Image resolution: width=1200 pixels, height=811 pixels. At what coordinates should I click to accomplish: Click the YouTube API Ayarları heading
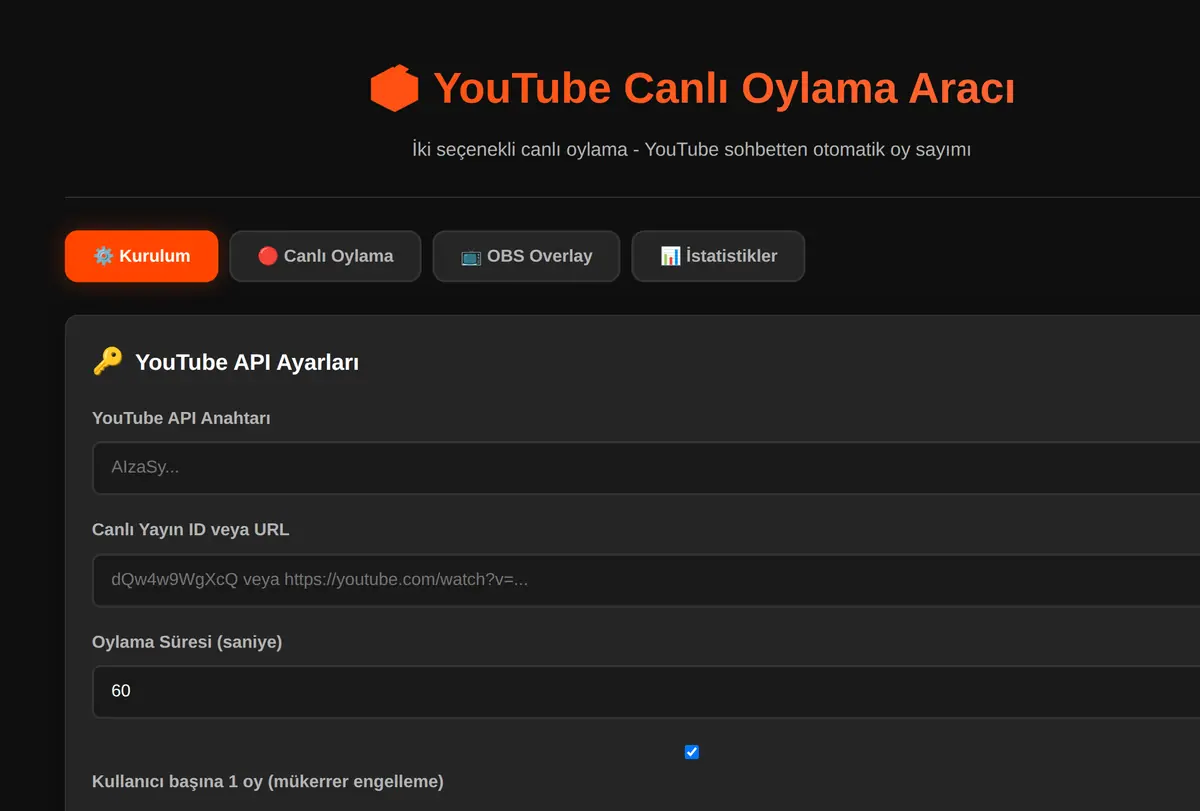(247, 362)
